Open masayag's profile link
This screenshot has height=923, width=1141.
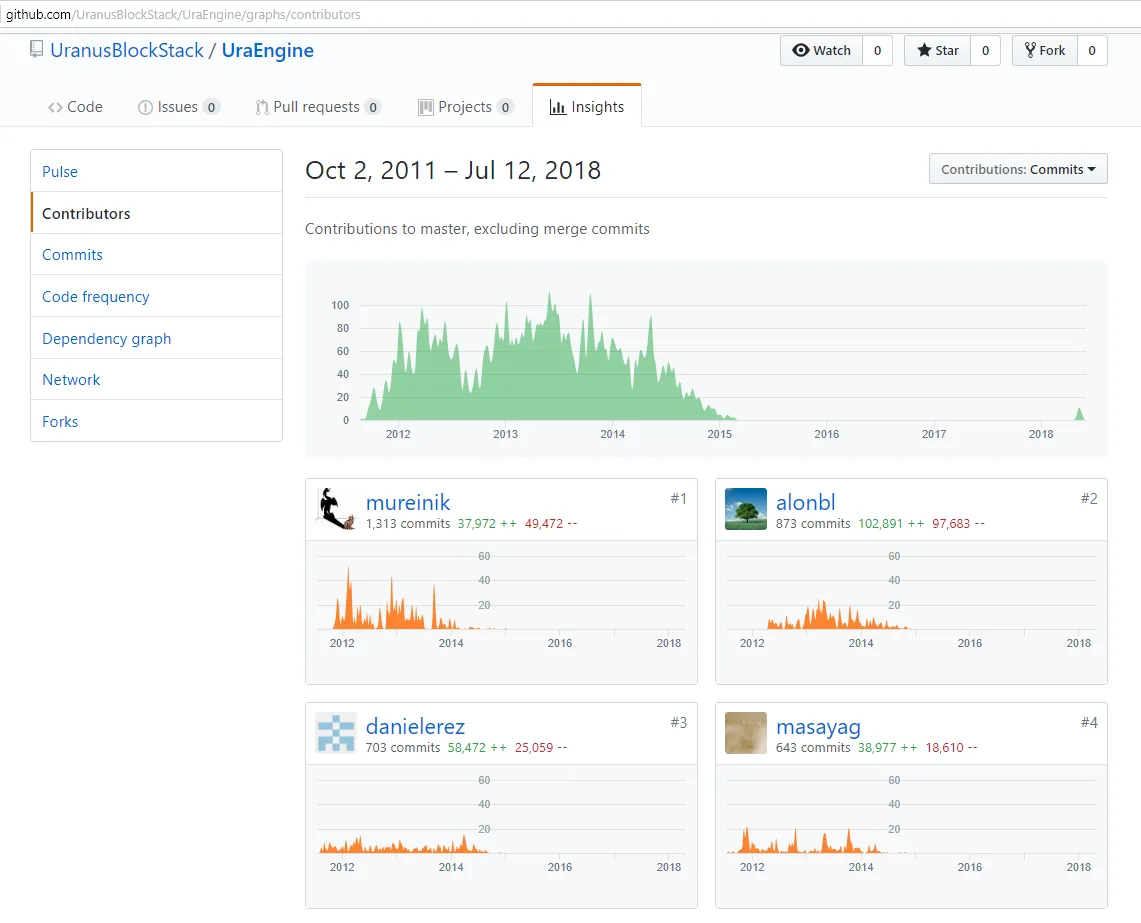(819, 727)
